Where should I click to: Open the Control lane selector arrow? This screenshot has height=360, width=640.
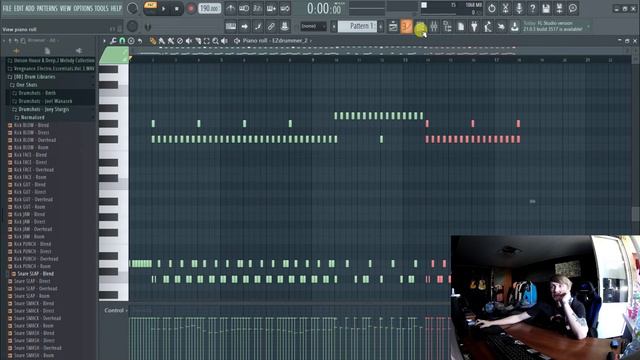point(126,311)
